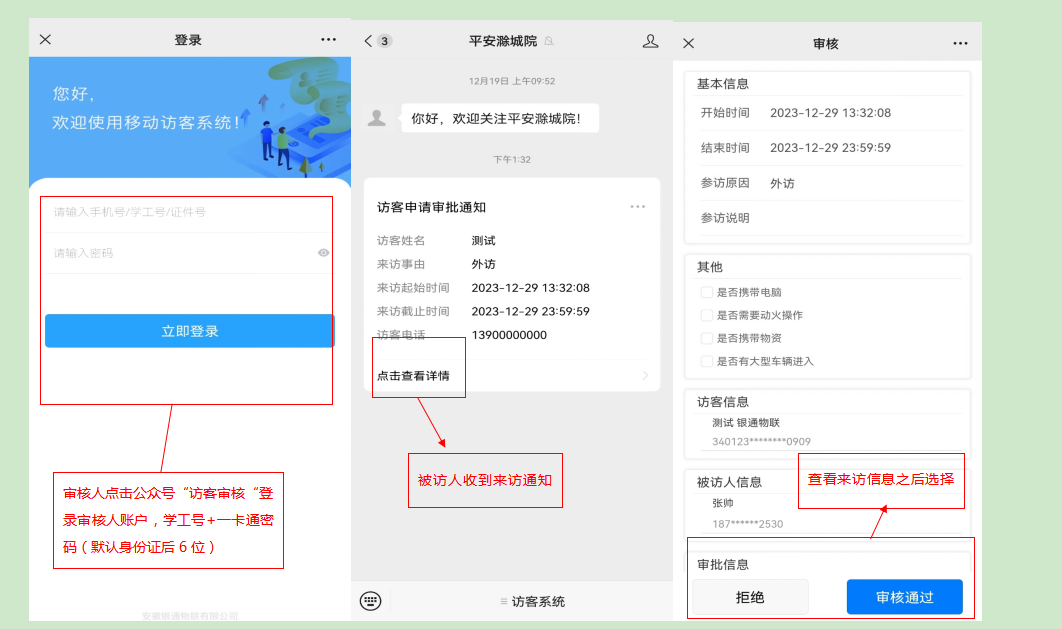Check the 是否携带电脑 checkbox
This screenshot has height=629, width=1062.
point(707,293)
